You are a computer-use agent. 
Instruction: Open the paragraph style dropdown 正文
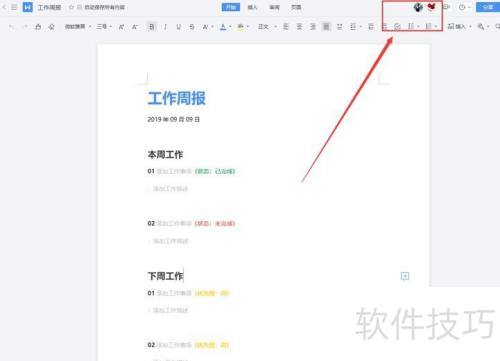pos(267,27)
